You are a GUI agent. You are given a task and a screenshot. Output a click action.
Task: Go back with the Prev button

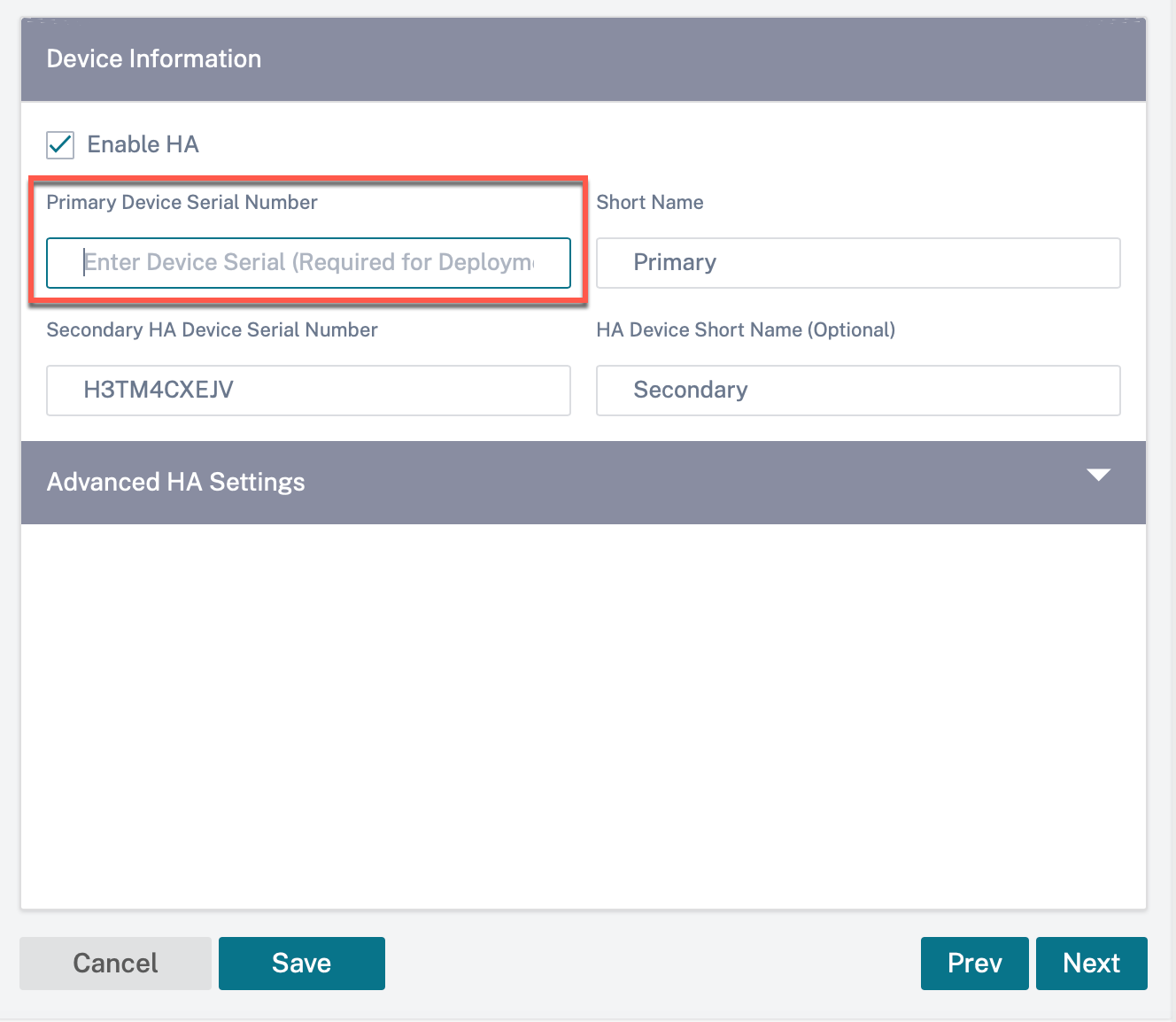tap(975, 964)
